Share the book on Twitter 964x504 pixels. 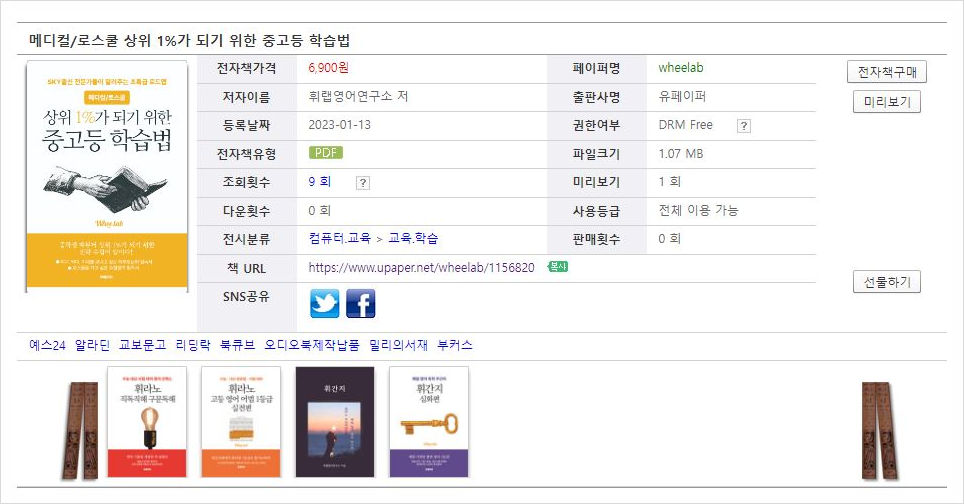325,303
